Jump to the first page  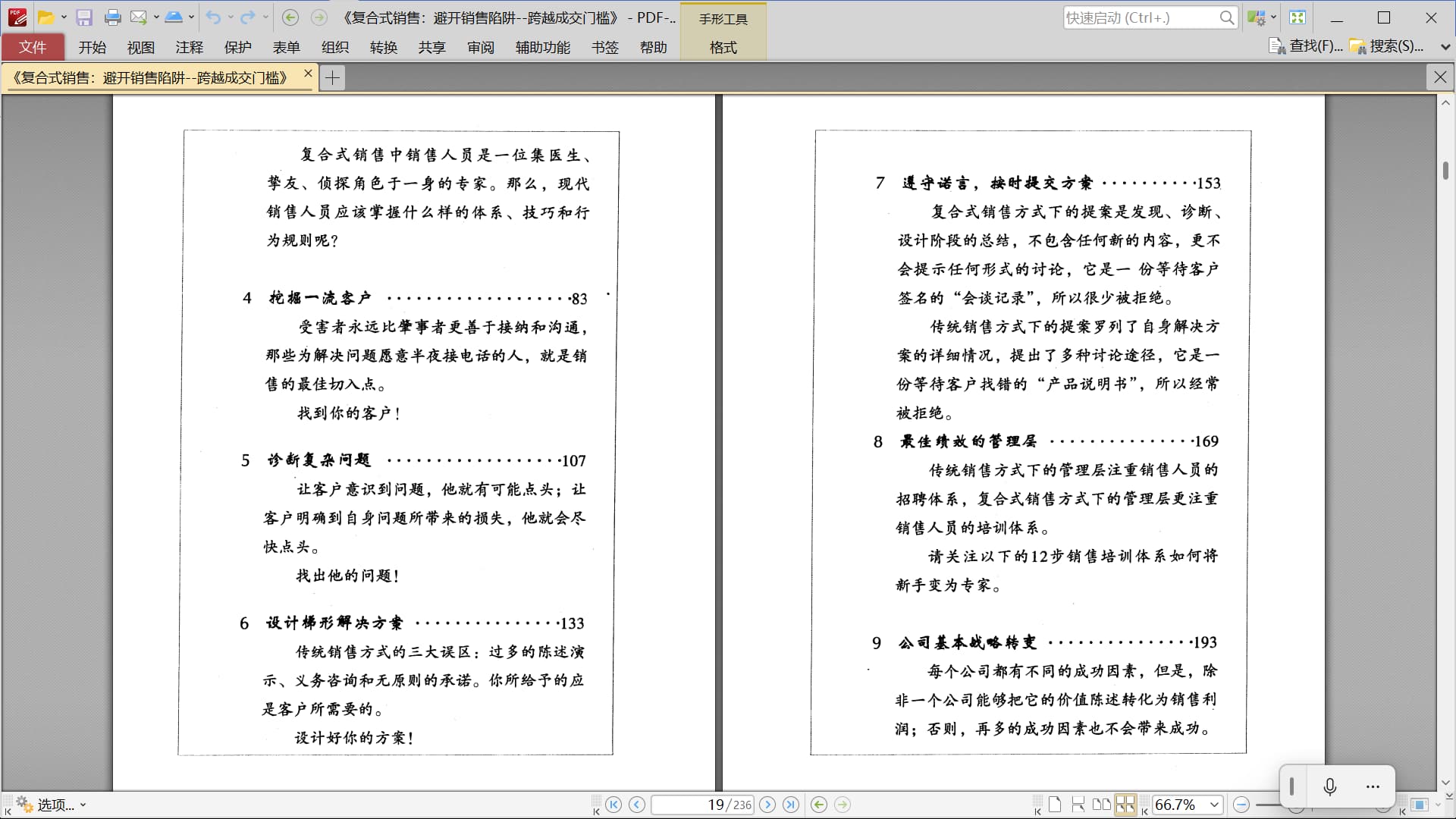point(614,805)
